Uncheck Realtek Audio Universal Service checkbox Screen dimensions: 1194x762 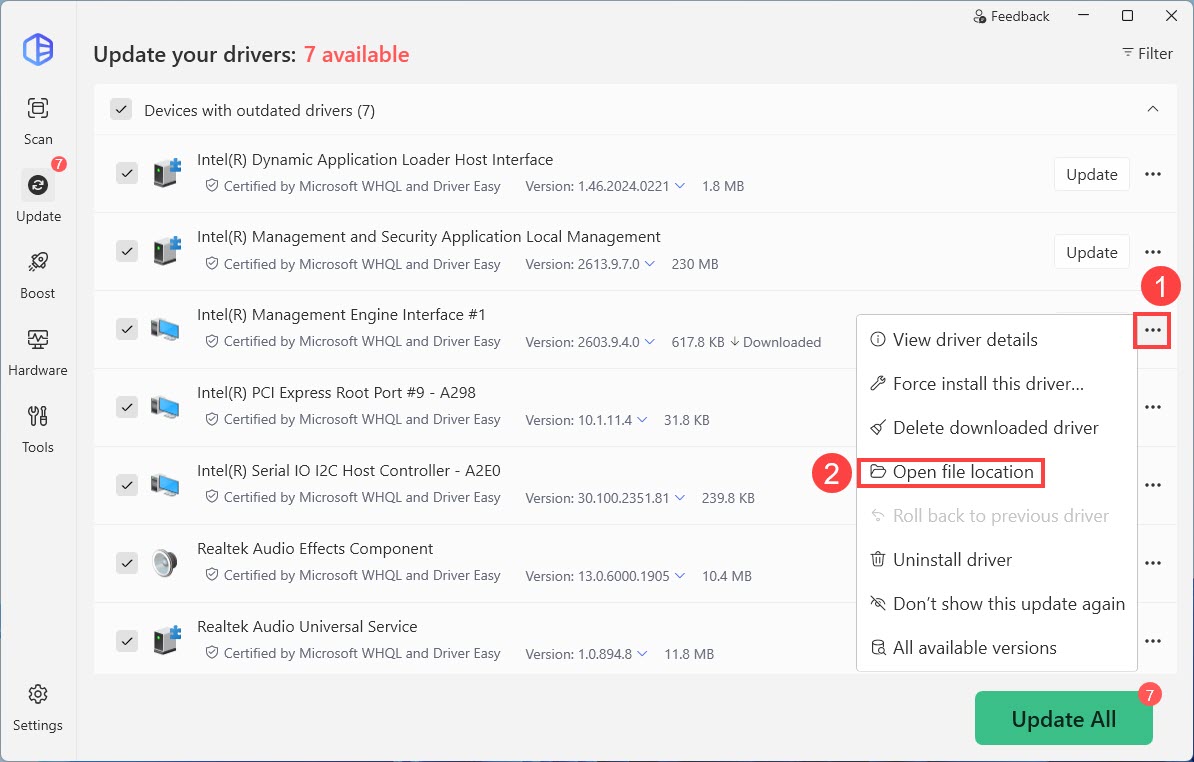click(126, 640)
